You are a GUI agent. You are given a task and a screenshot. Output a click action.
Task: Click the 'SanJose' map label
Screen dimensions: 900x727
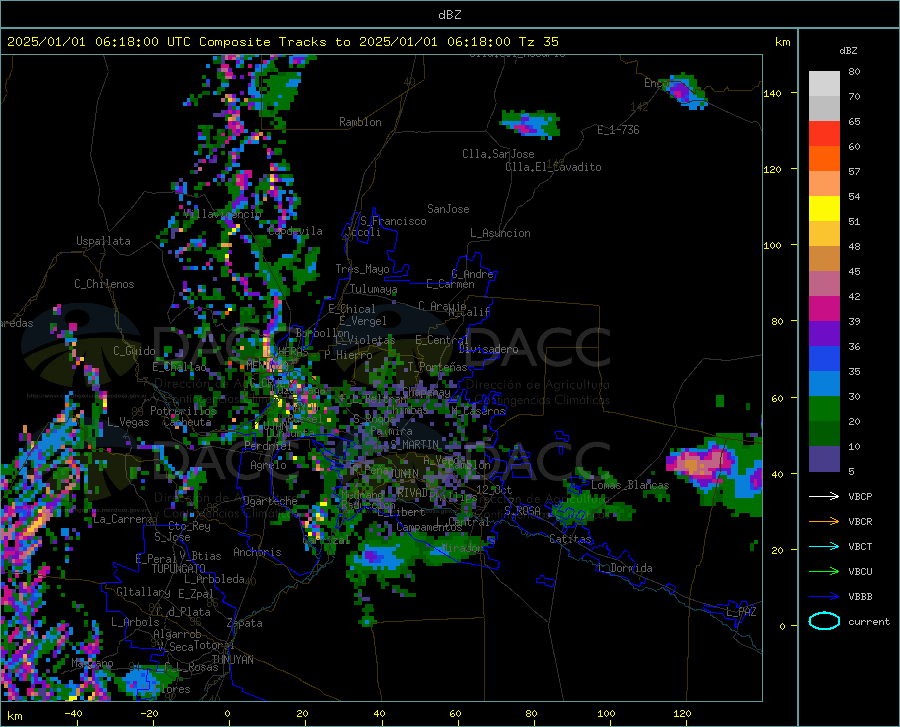coord(448,209)
